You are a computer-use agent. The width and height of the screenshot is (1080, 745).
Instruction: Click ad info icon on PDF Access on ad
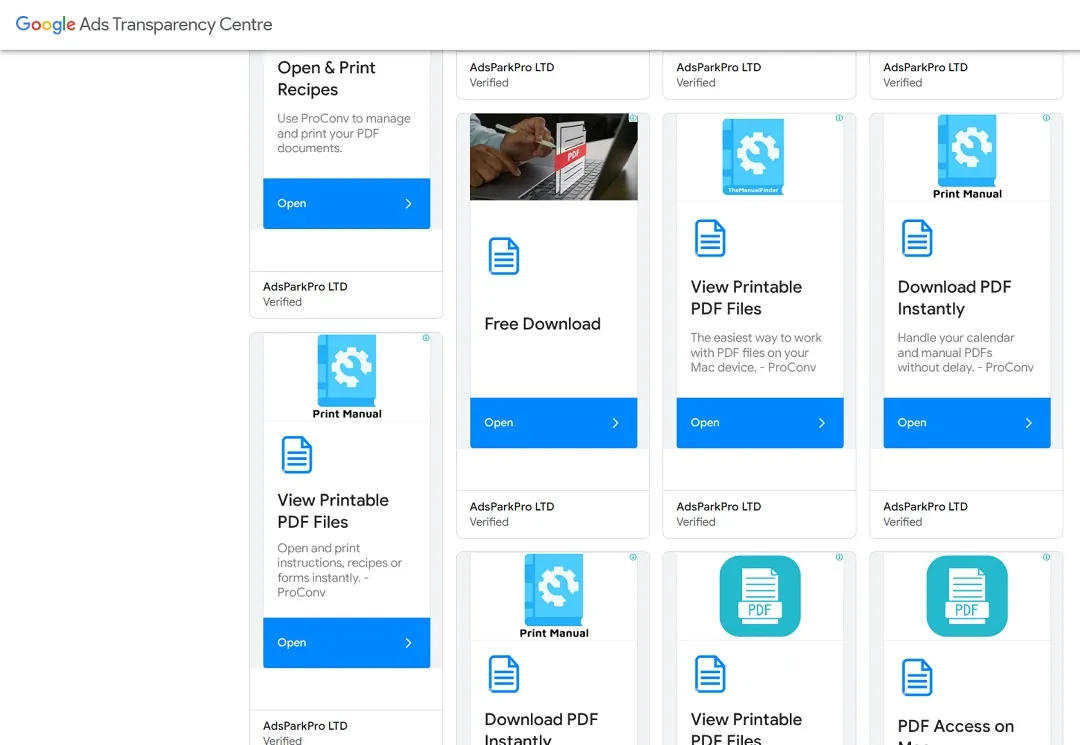(1046, 557)
